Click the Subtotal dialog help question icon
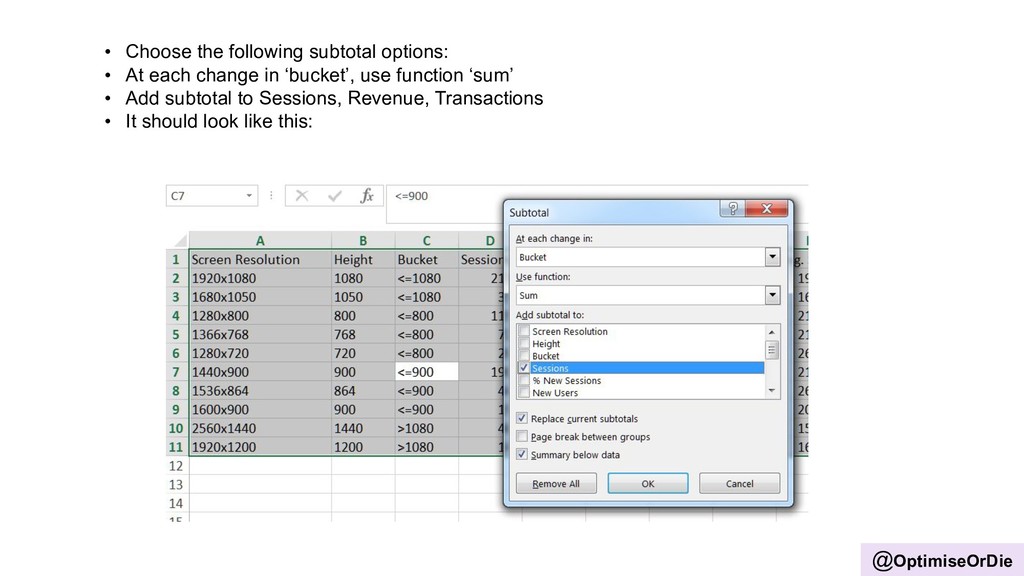This screenshot has height=576, width=1024. pyautogui.click(x=733, y=208)
